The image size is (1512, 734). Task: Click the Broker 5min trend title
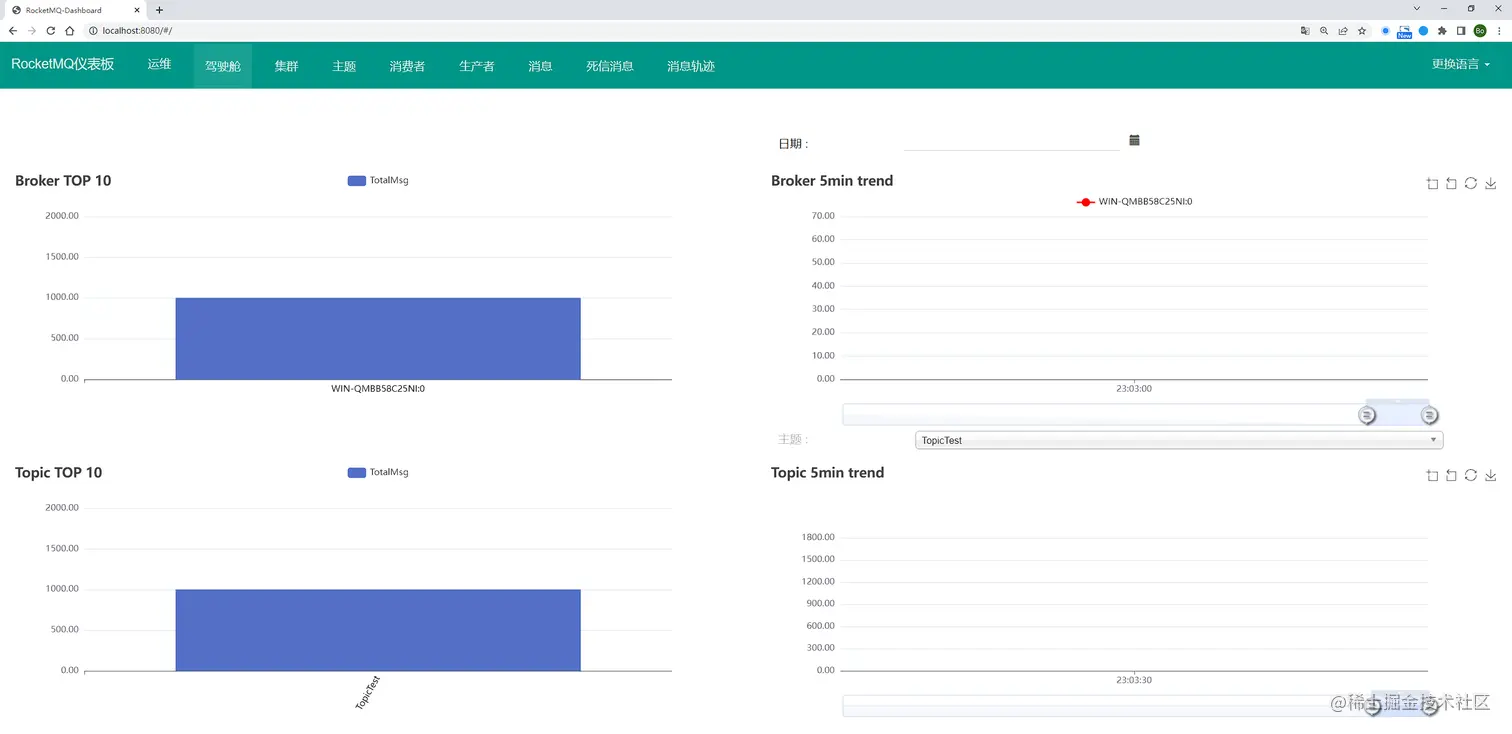(x=832, y=181)
